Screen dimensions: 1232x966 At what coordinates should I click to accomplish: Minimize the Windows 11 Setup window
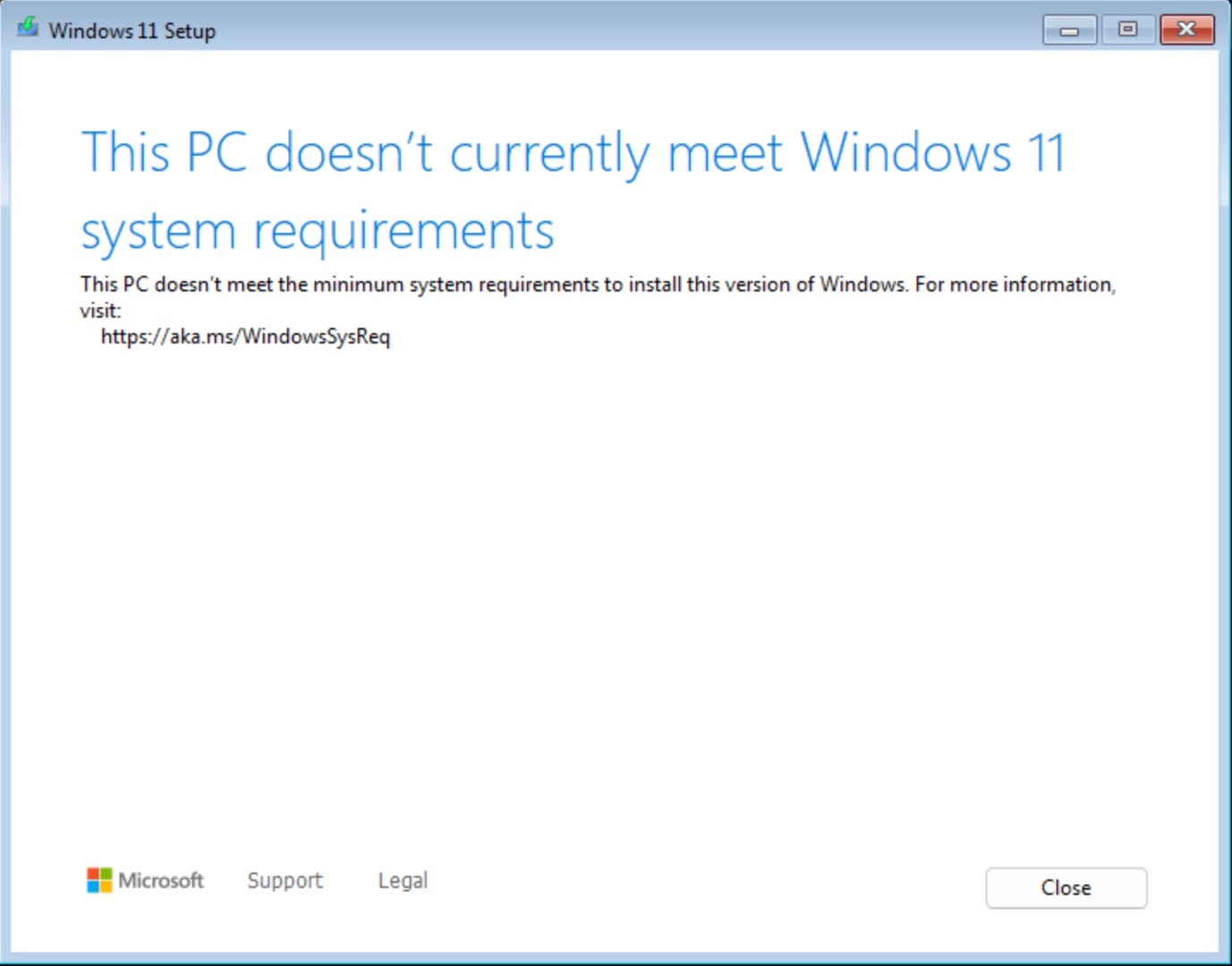click(1069, 30)
